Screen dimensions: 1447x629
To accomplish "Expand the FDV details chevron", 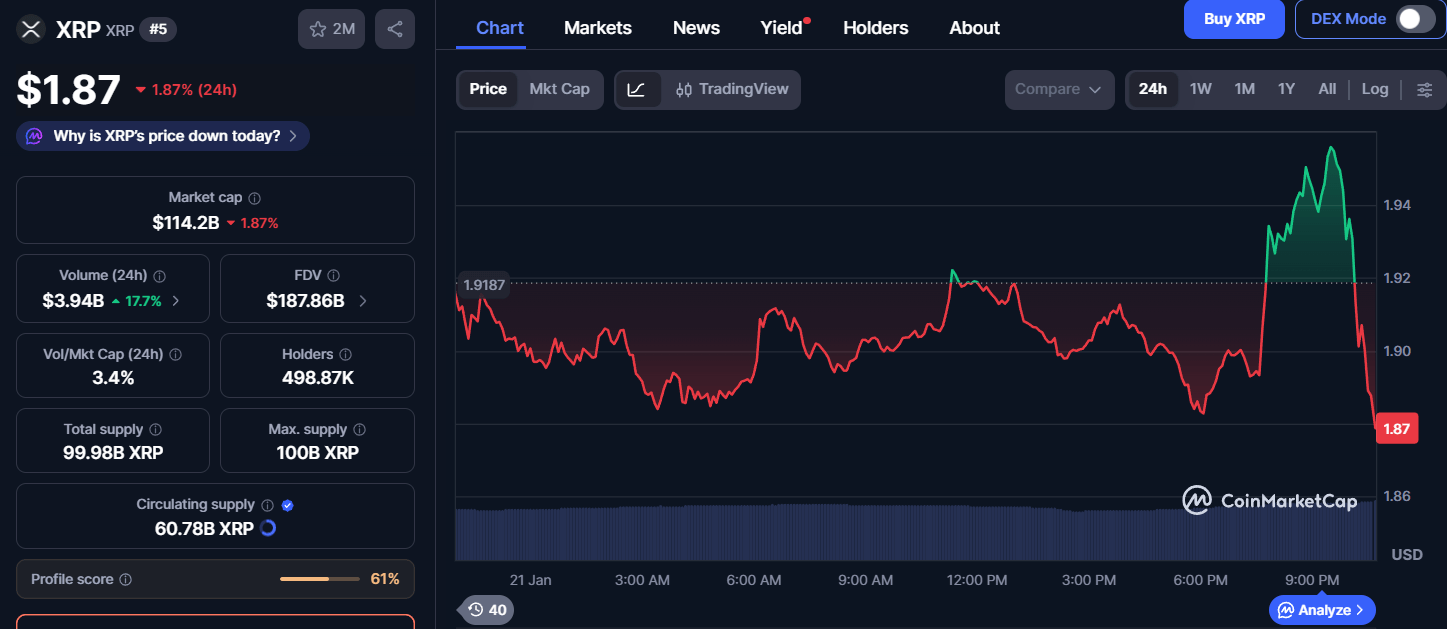I will 362,300.
